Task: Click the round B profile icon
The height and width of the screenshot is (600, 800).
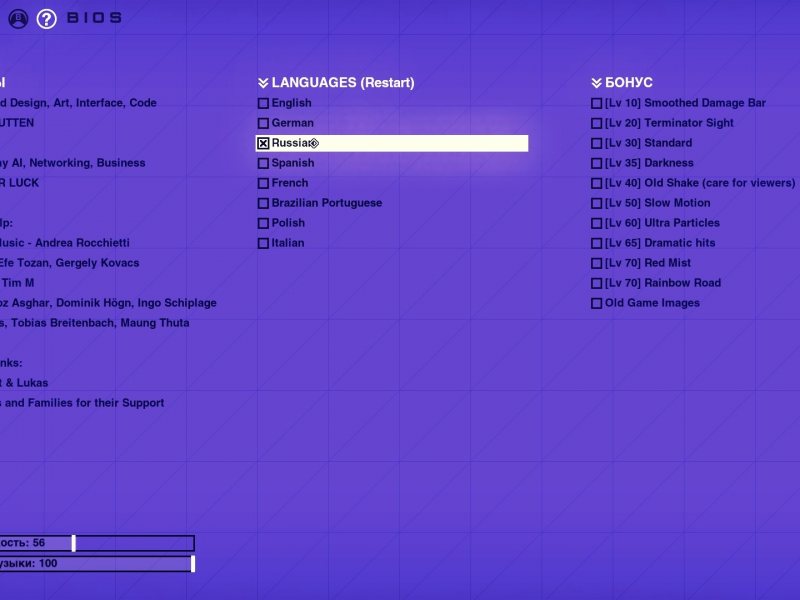Action: point(17,18)
